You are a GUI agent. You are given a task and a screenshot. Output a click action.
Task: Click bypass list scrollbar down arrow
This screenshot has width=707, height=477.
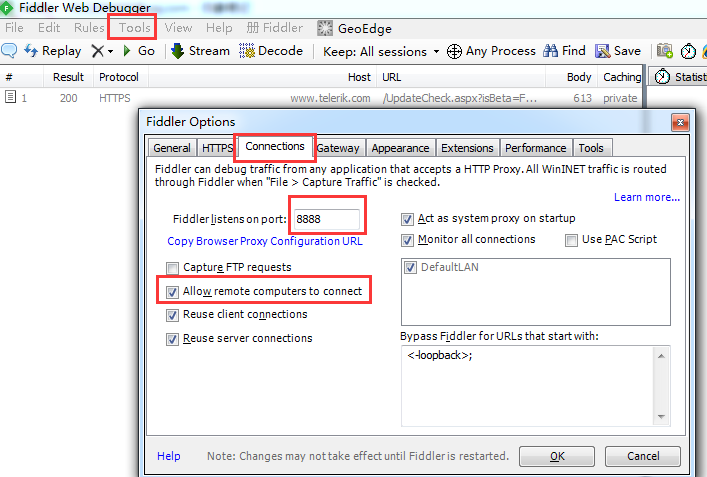click(661, 417)
